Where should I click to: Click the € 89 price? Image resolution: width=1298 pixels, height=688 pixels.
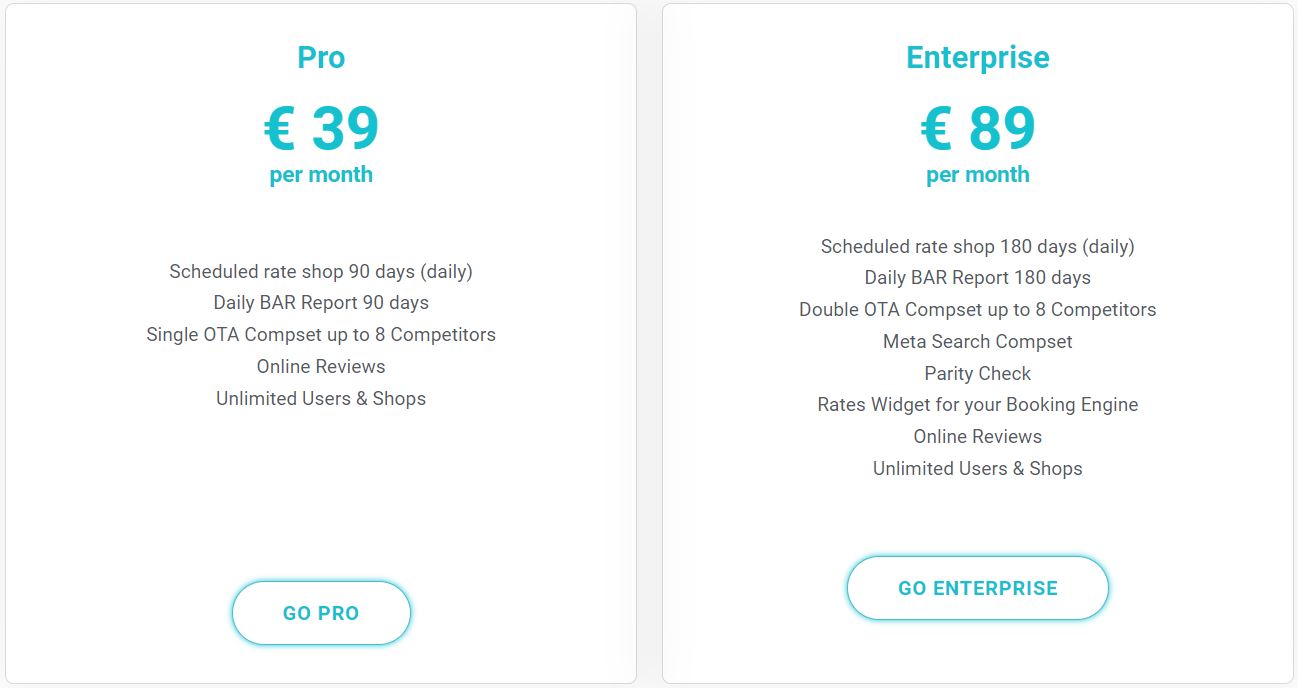coord(977,128)
